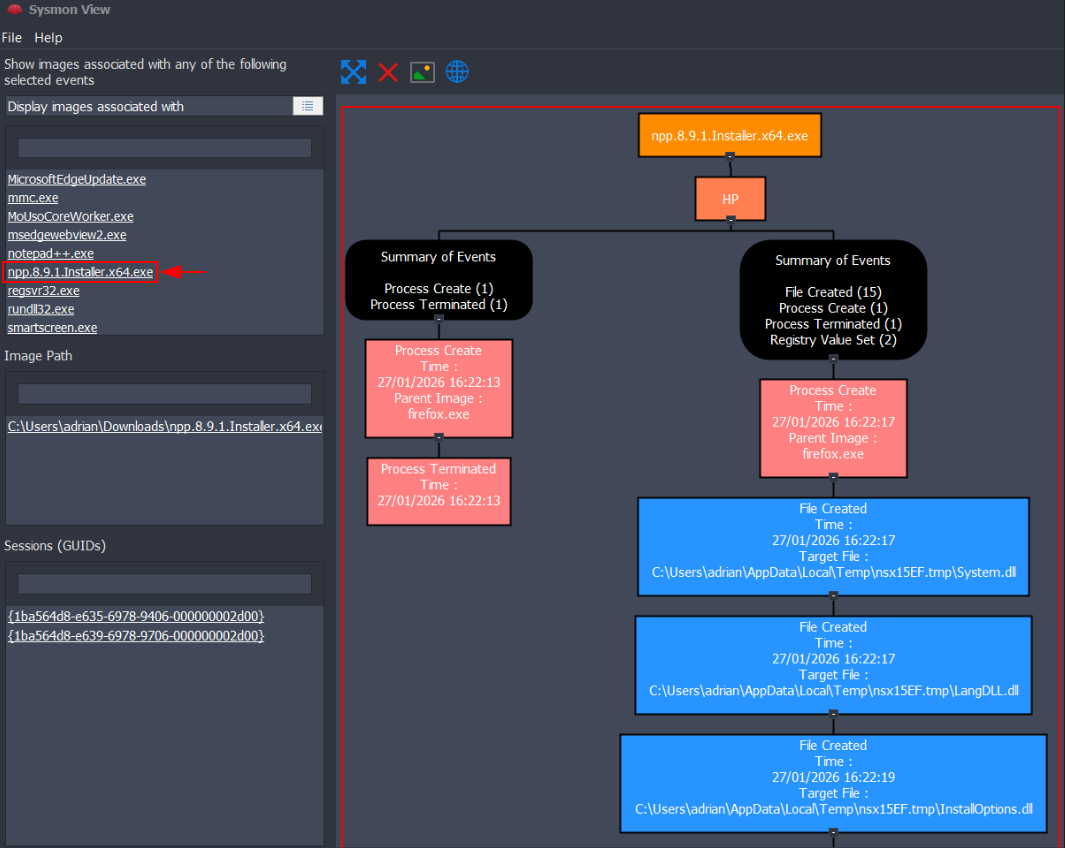The width and height of the screenshot is (1065, 848).
Task: Select regsvr32.exe from the image list
Action: click(x=43, y=291)
